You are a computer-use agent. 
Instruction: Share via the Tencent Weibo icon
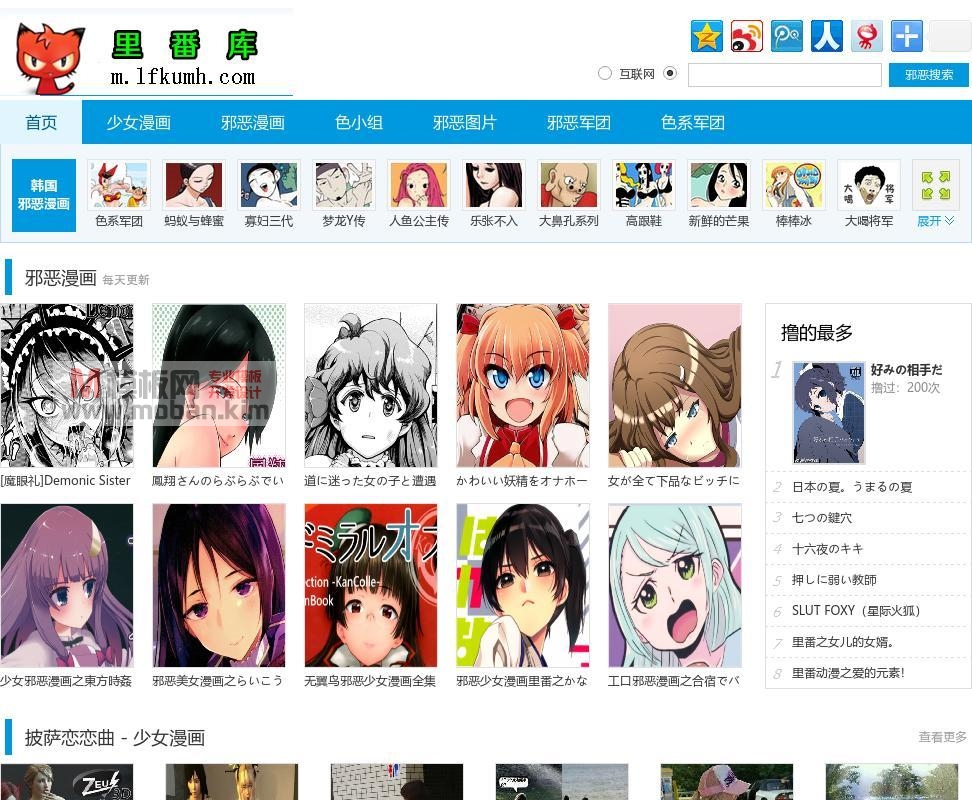pyautogui.click(x=787, y=36)
